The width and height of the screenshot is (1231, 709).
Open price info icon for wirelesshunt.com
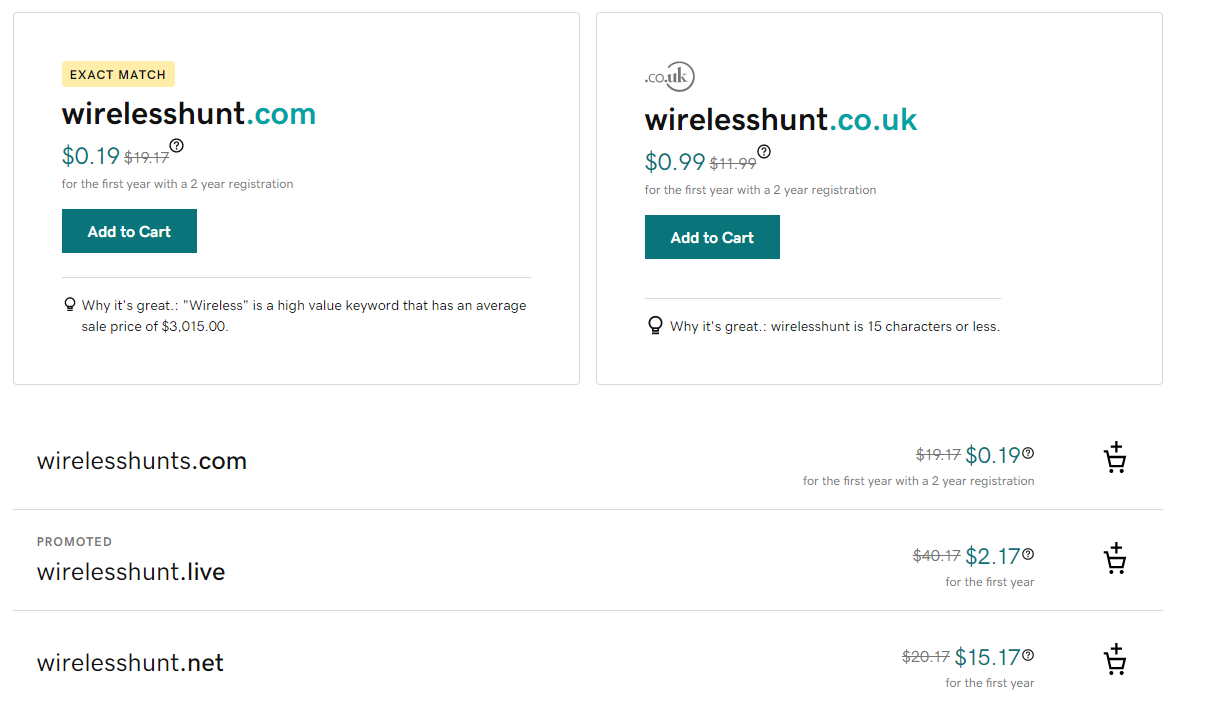(x=177, y=146)
